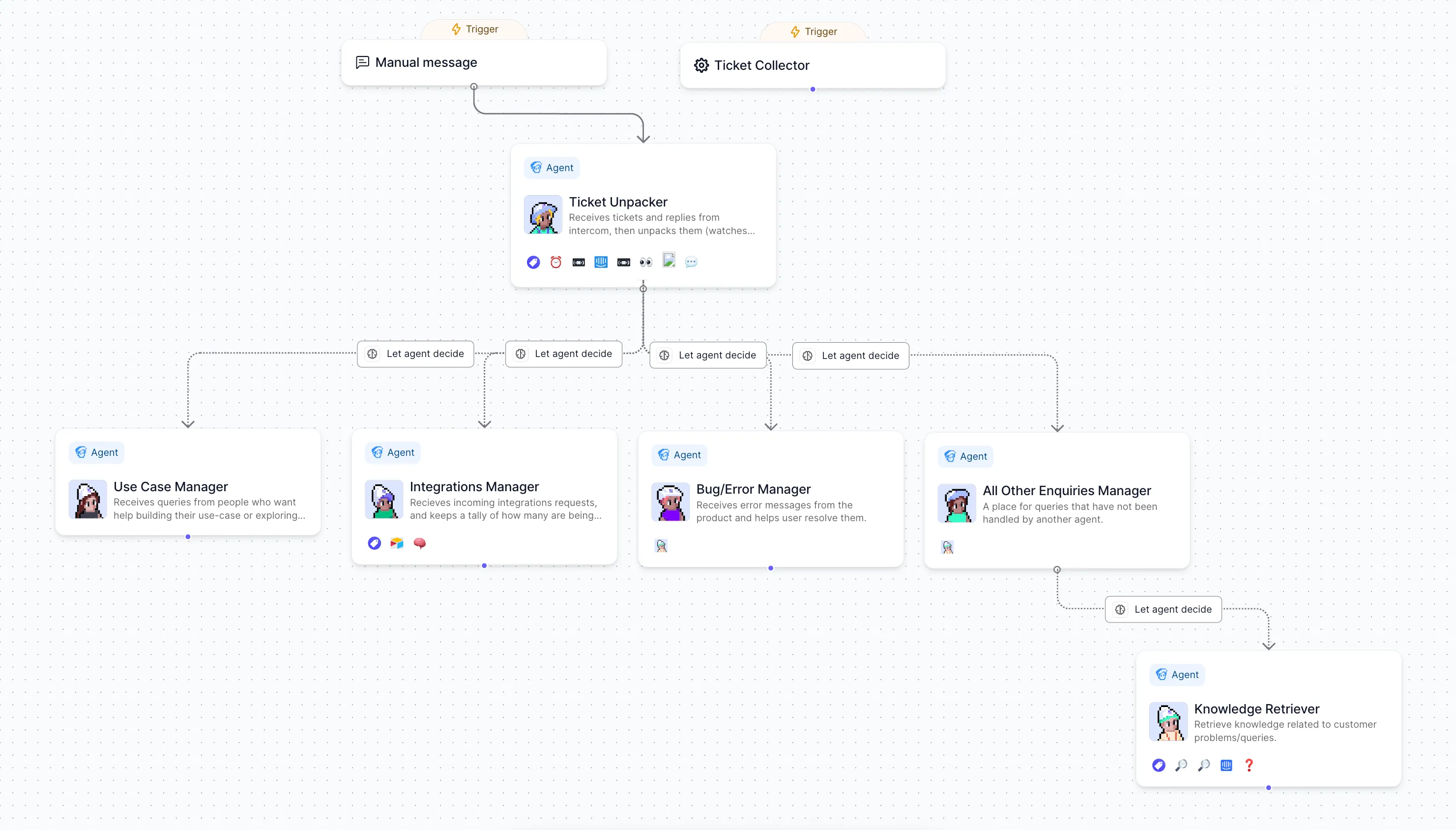Open the Let agent decide condition to All Other Enquiries

click(x=850, y=356)
